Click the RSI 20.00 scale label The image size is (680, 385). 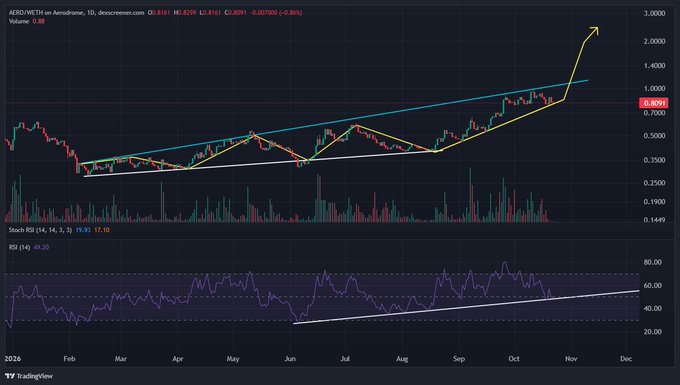pos(653,332)
